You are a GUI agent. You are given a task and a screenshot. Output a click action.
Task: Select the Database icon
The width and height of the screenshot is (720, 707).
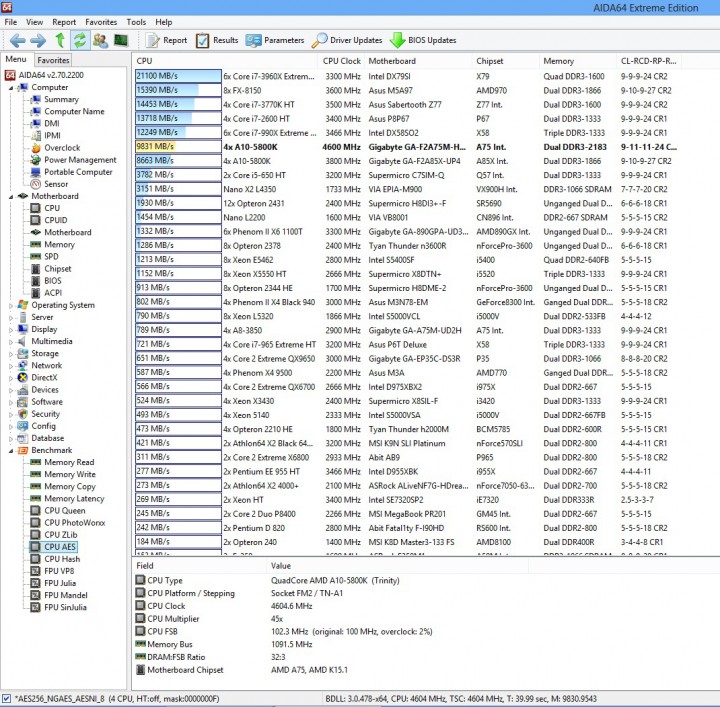click(x=23, y=438)
